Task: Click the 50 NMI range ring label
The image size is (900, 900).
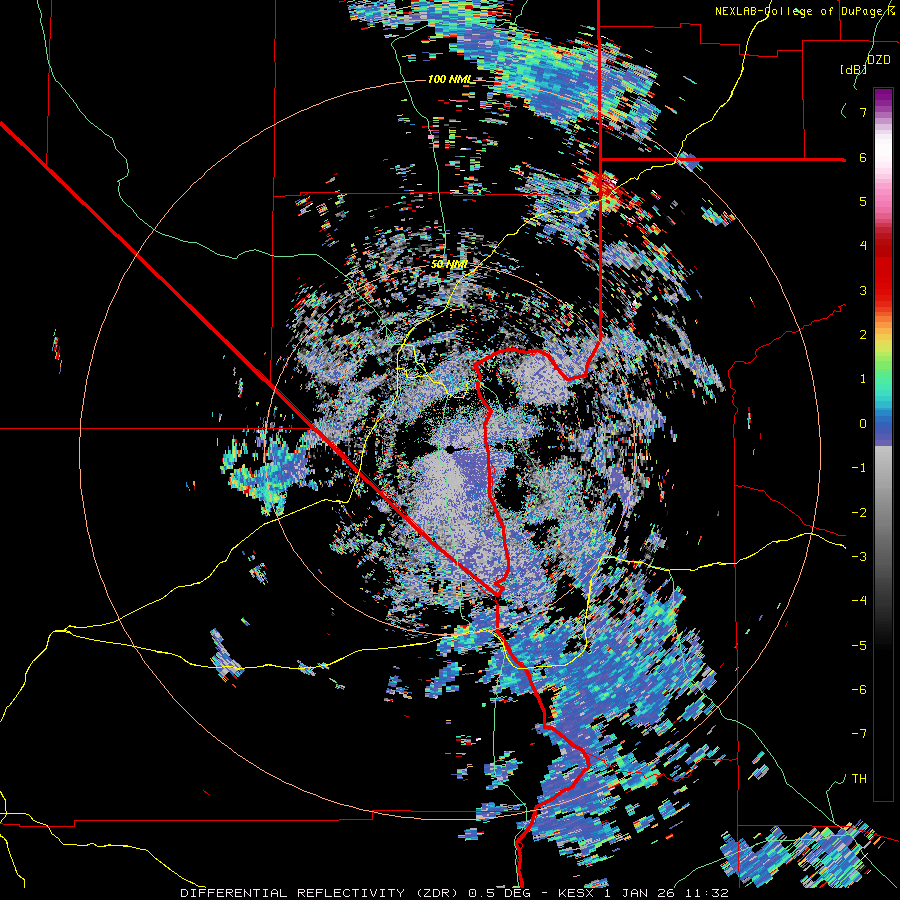Action: point(449,265)
